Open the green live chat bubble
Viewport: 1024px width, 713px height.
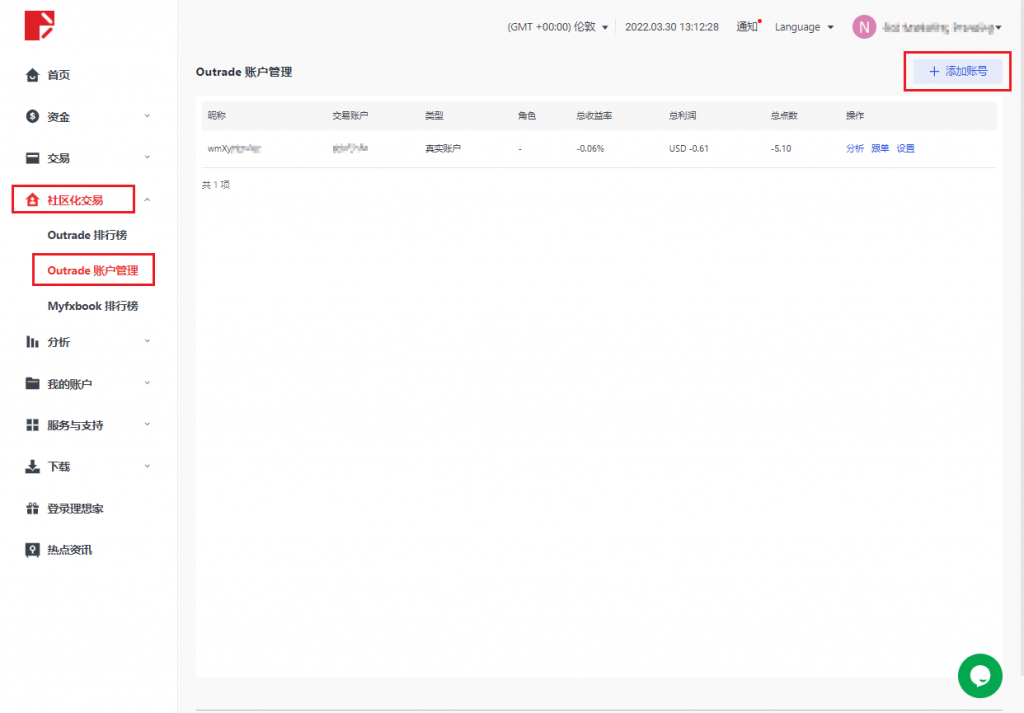(x=979, y=676)
